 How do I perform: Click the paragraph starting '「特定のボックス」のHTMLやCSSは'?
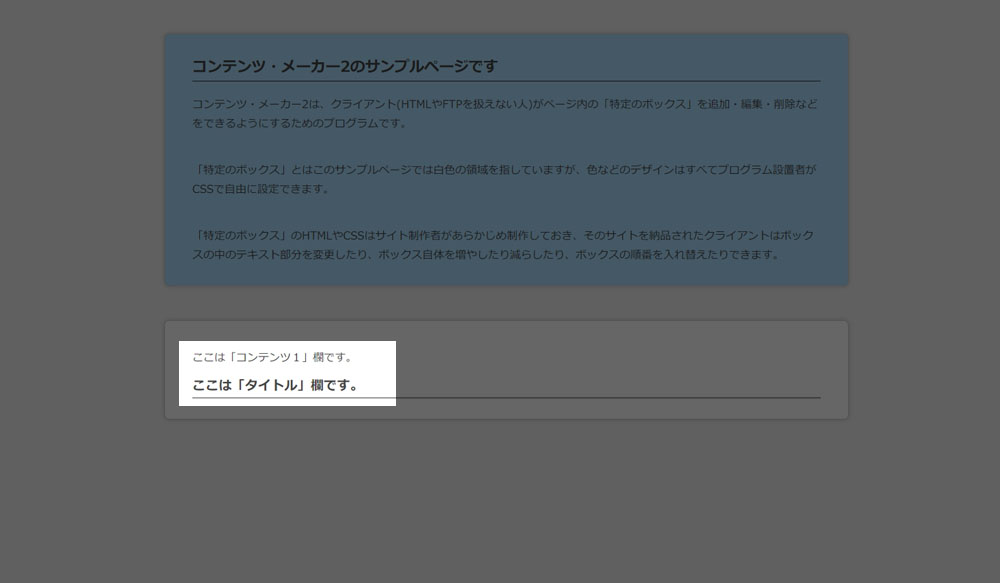503,244
